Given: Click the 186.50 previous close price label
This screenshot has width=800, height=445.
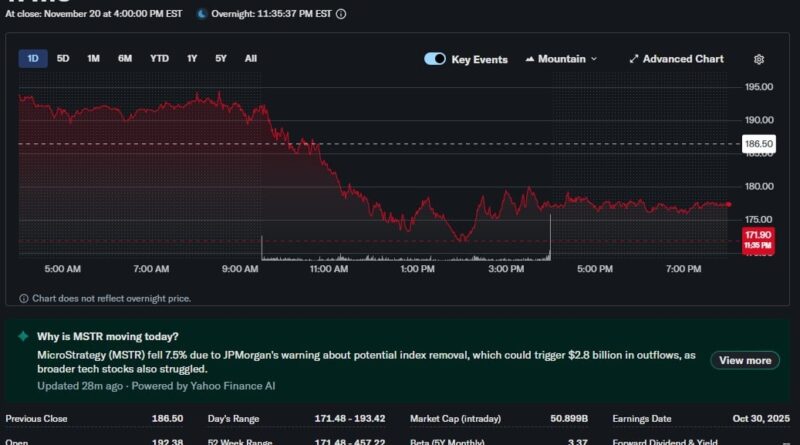Looking at the screenshot, I should coord(759,144).
